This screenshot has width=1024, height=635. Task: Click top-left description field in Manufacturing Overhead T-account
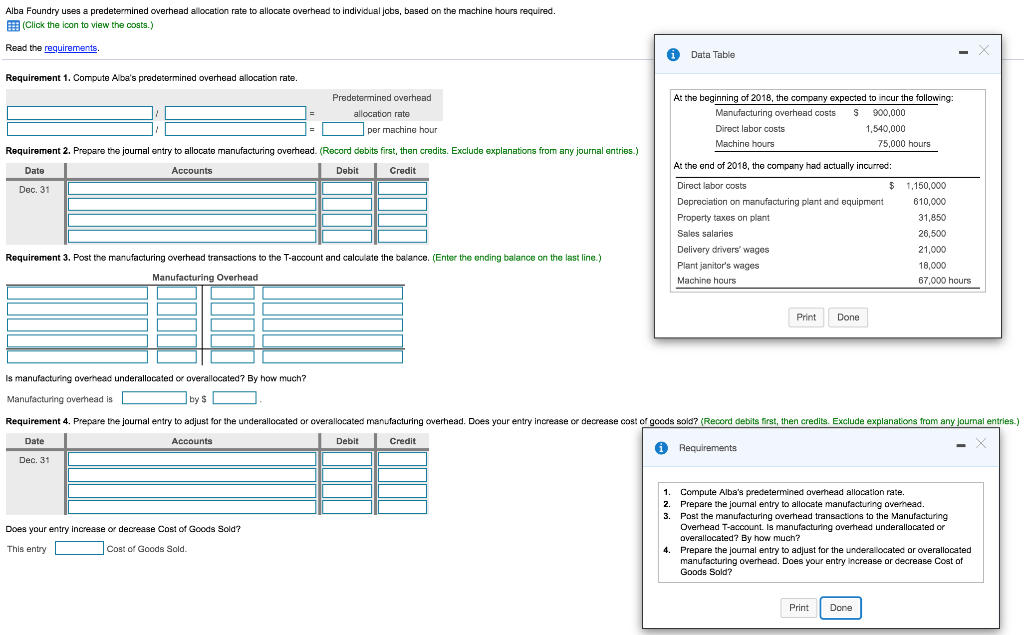pos(78,293)
